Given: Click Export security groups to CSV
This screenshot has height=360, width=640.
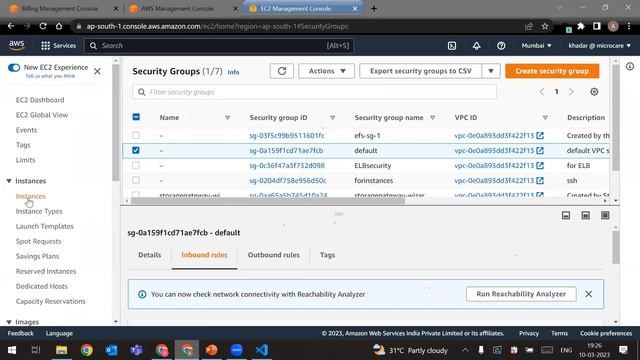Looking at the screenshot, I should pos(420,71).
